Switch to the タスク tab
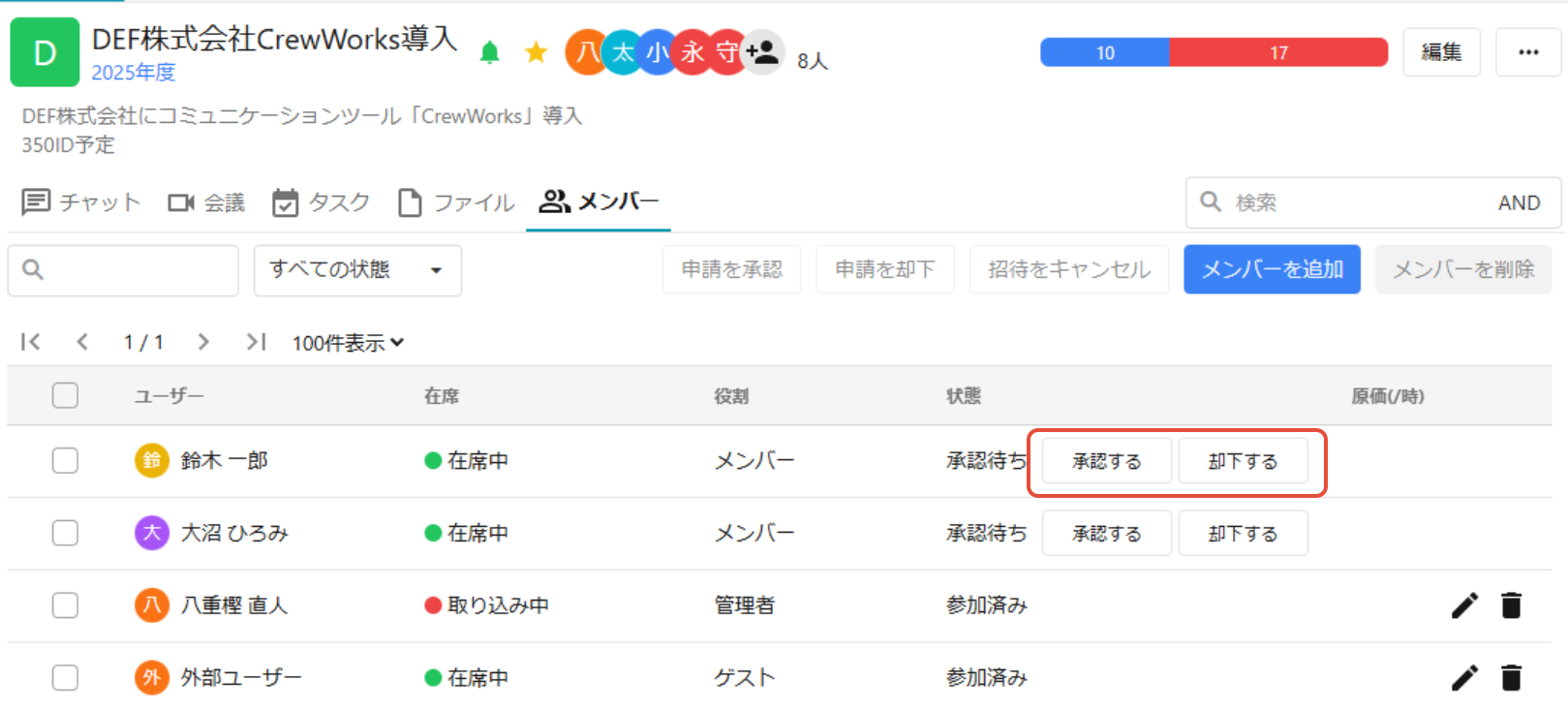The height and width of the screenshot is (711, 1568). coord(321,202)
